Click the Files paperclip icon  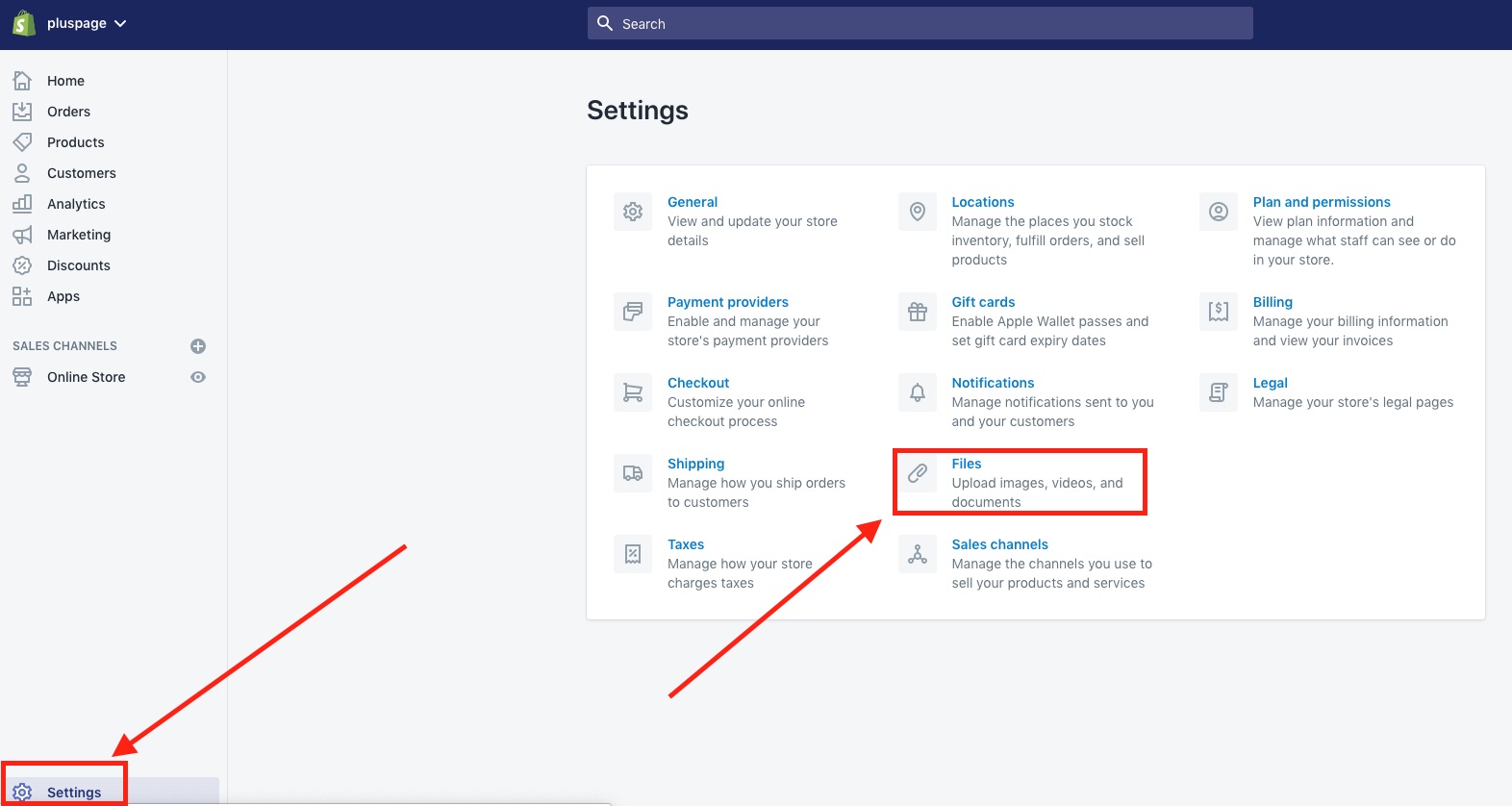918,473
